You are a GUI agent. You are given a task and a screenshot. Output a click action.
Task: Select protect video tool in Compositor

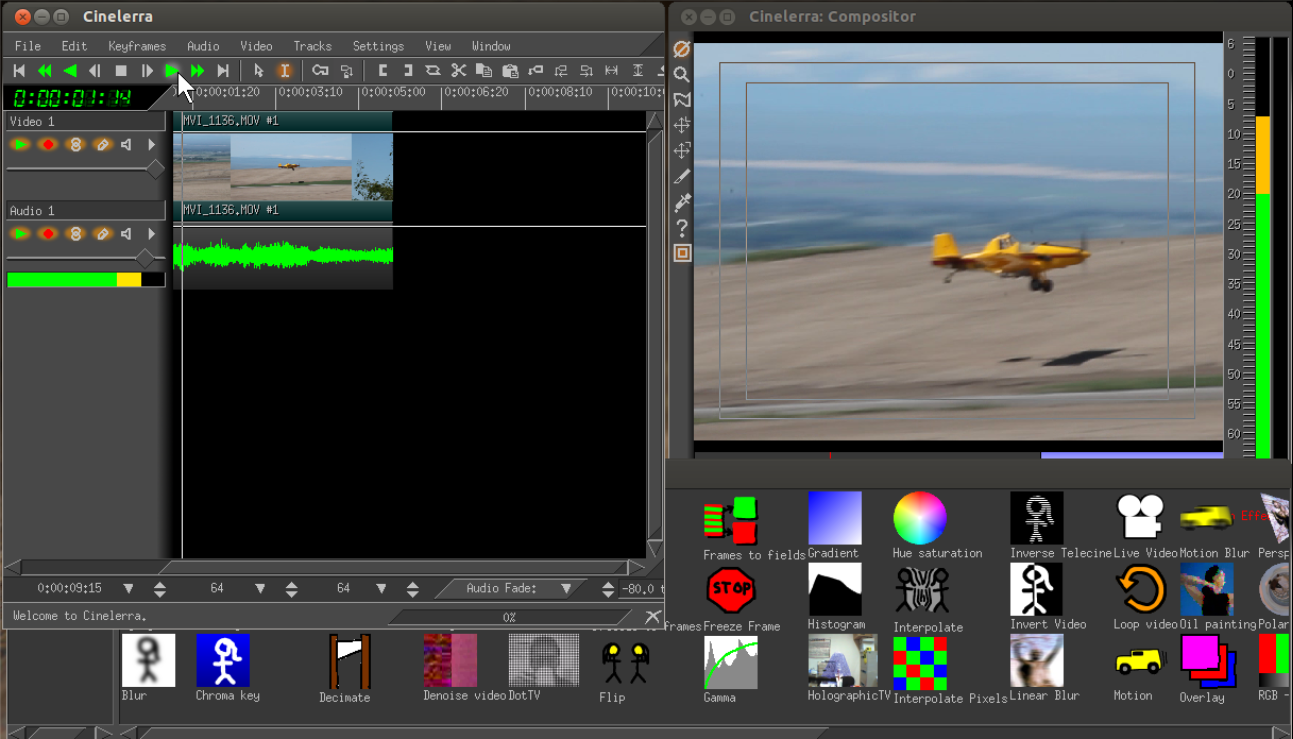click(x=682, y=48)
